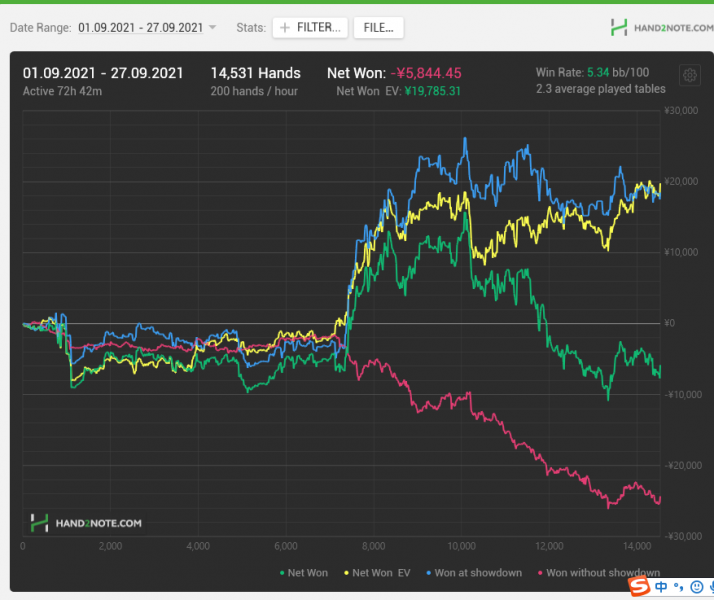Click the 10,000 tick on the hands axis

(x=461, y=546)
